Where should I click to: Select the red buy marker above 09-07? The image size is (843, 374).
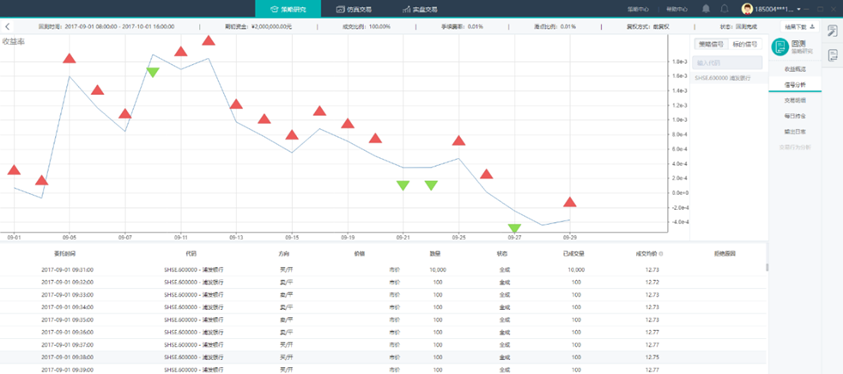click(125, 113)
